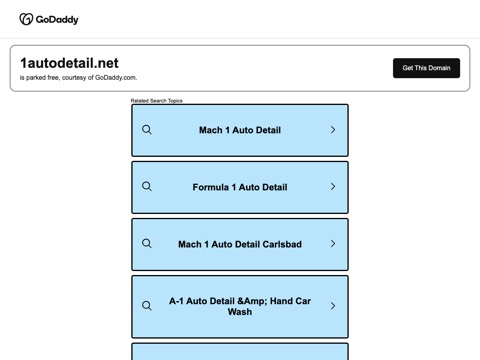Click the GoDaddy wordmark text
Screen dimensions: 480x360
pyautogui.click(x=57, y=20)
